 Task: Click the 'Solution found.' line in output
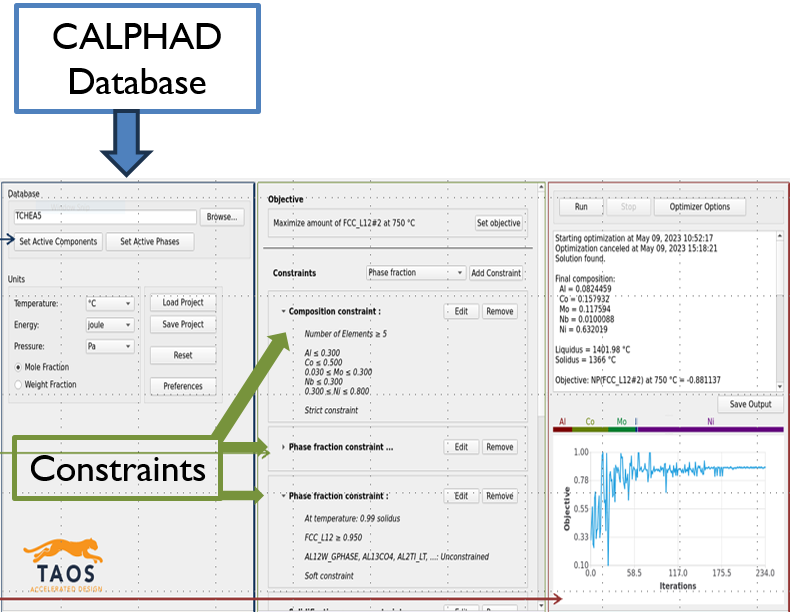[580, 258]
